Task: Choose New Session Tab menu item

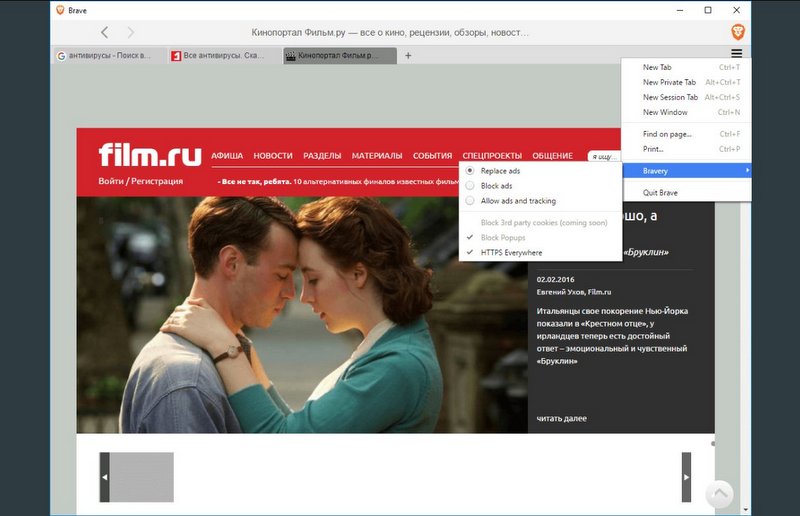Action: pos(686,97)
